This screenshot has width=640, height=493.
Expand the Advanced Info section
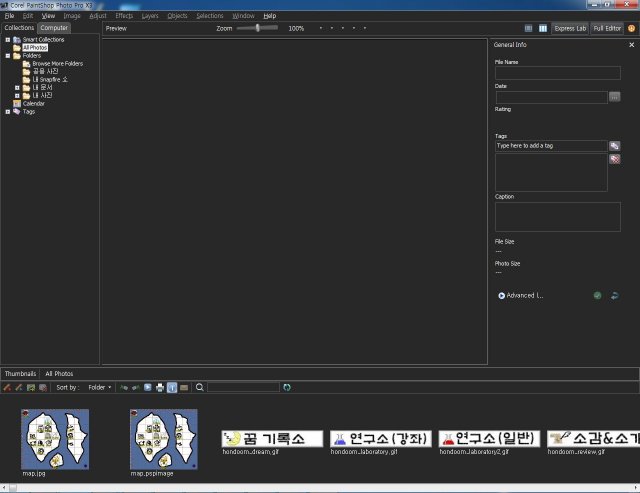click(521, 295)
